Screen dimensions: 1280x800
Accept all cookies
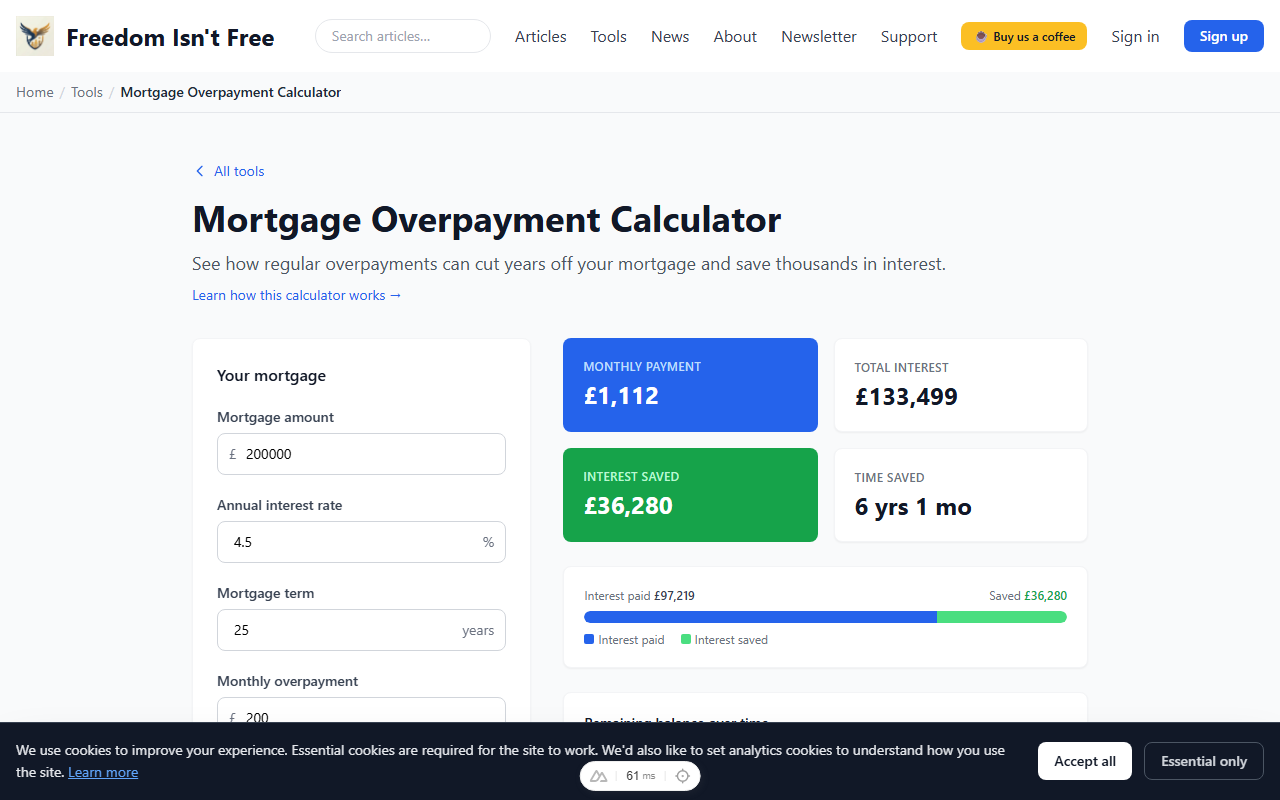1084,761
